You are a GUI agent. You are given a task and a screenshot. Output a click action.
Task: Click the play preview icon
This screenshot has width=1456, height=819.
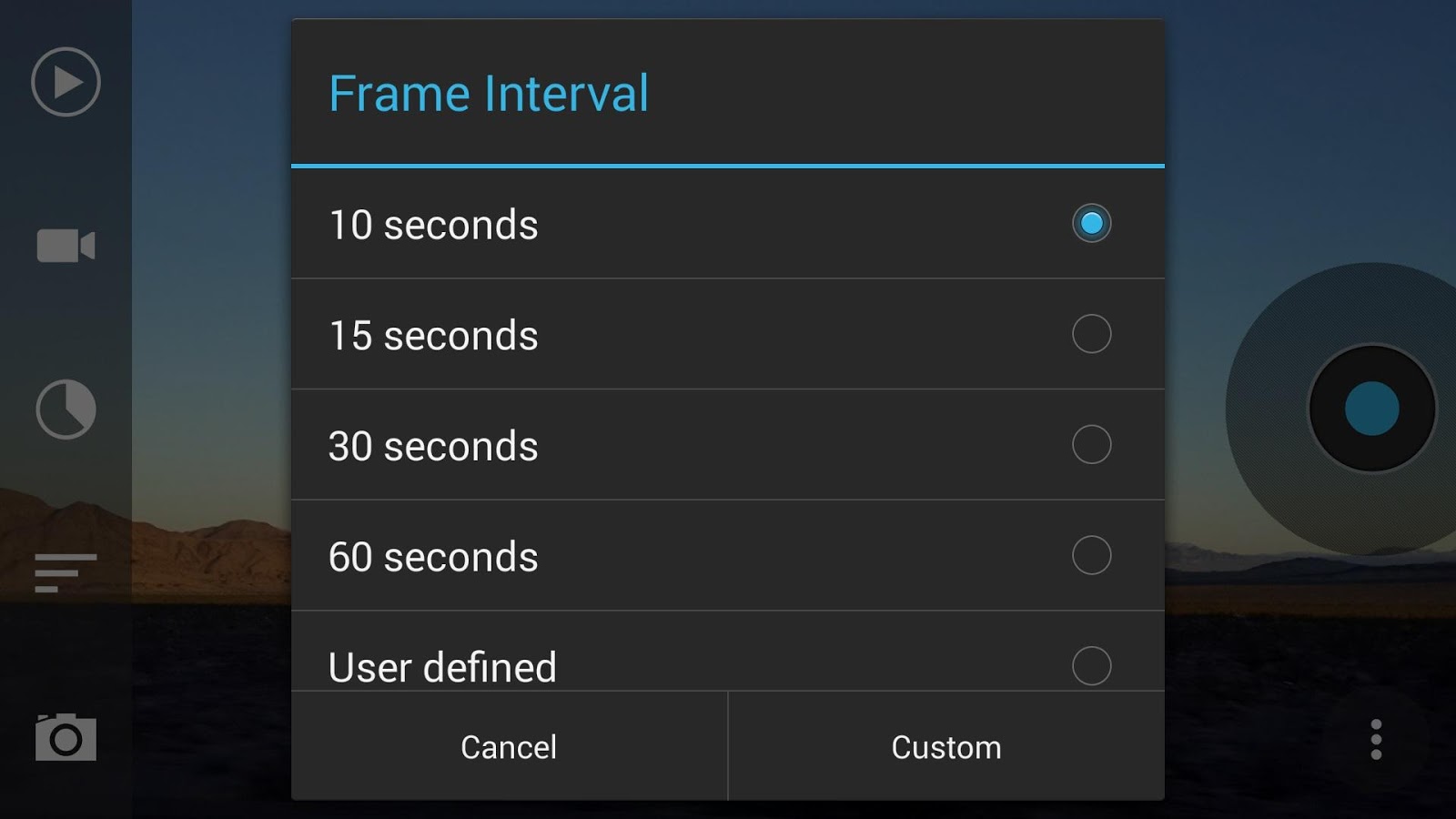(x=64, y=82)
